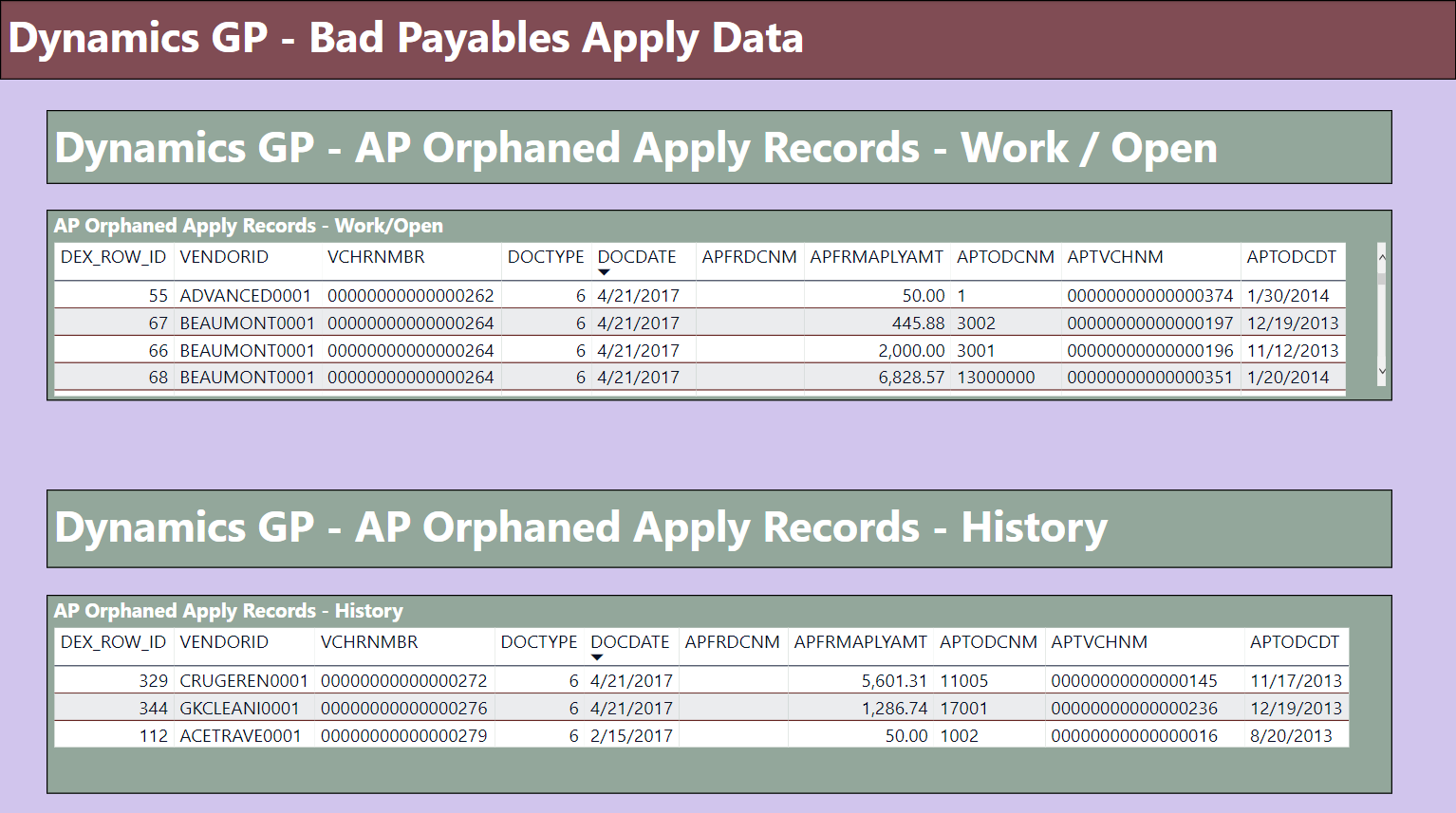Sort History table by VCHRNMBR header
This screenshot has width=1456, height=813.
(x=369, y=642)
